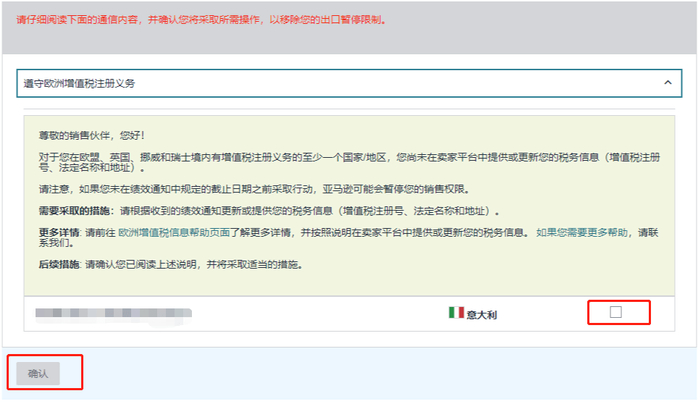The height and width of the screenshot is (404, 700).
Task: Click the text 请根据收到的绩效通知更新
Action: (x=176, y=211)
